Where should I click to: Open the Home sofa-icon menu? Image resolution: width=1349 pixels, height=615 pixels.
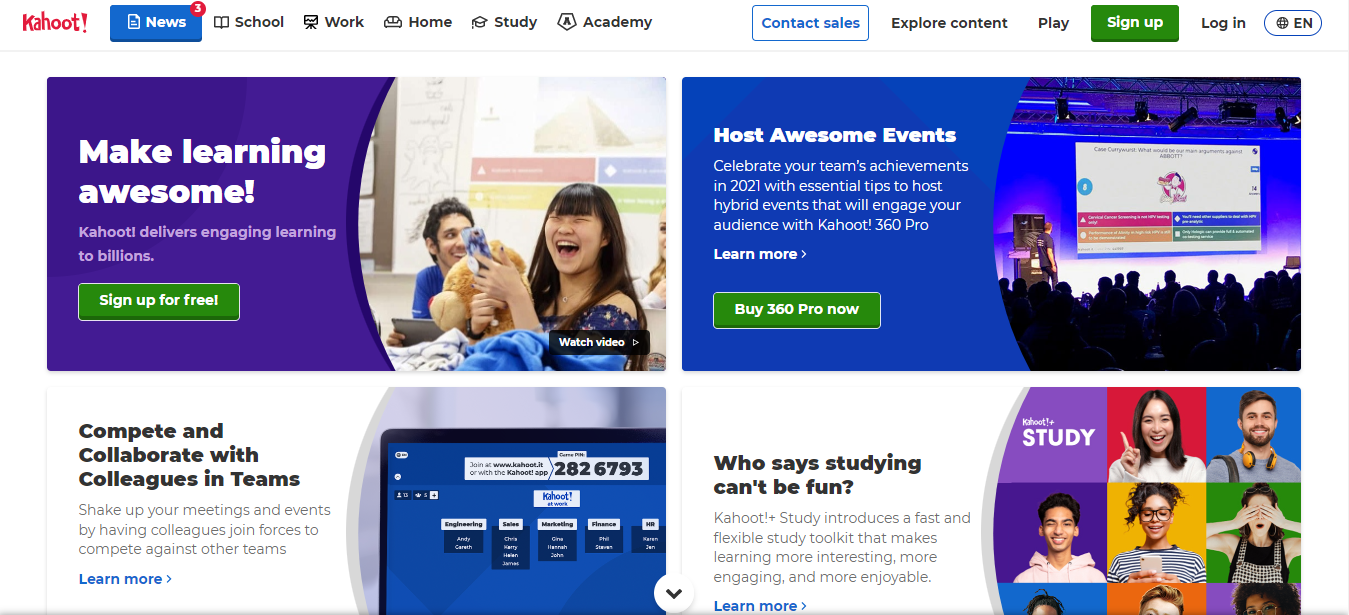tap(418, 22)
